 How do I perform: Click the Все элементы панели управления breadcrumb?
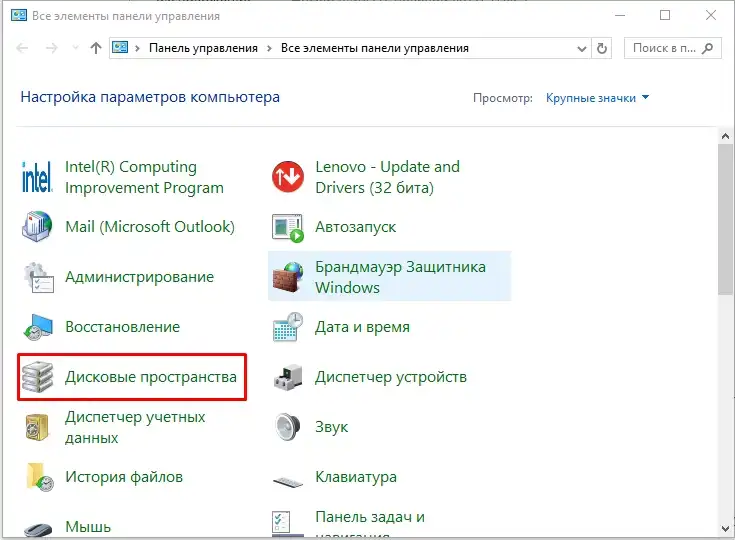[x=375, y=48]
